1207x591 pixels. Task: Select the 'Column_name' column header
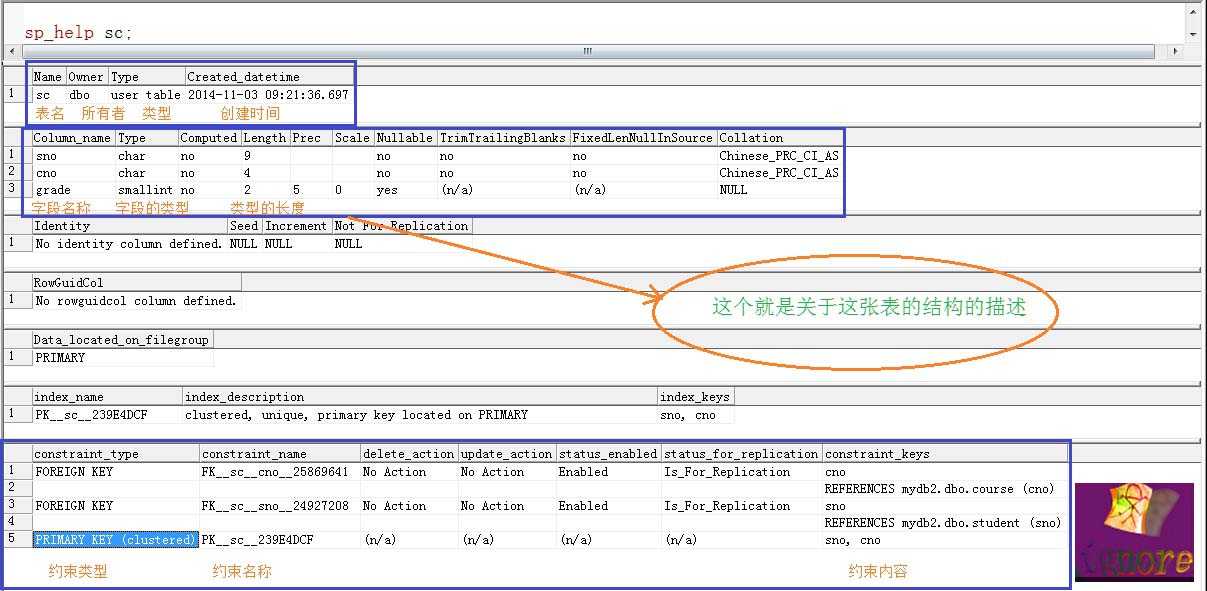pyautogui.click(x=74, y=138)
